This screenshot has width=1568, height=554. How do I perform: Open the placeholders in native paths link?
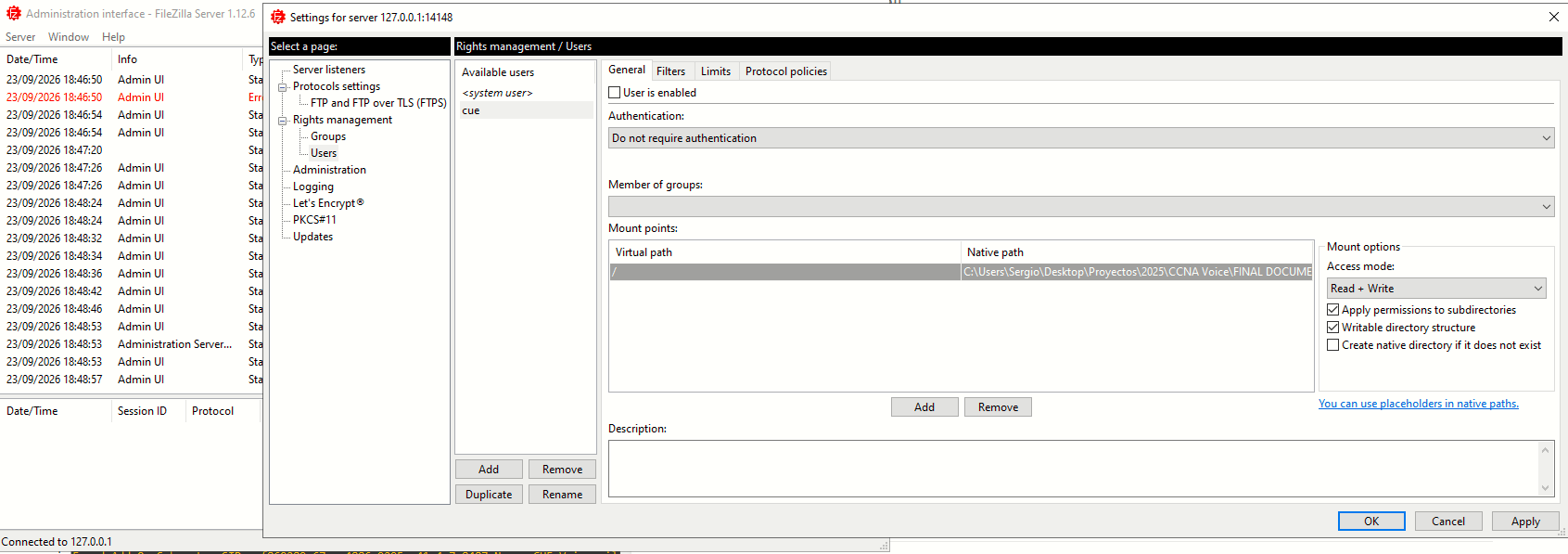click(1419, 404)
